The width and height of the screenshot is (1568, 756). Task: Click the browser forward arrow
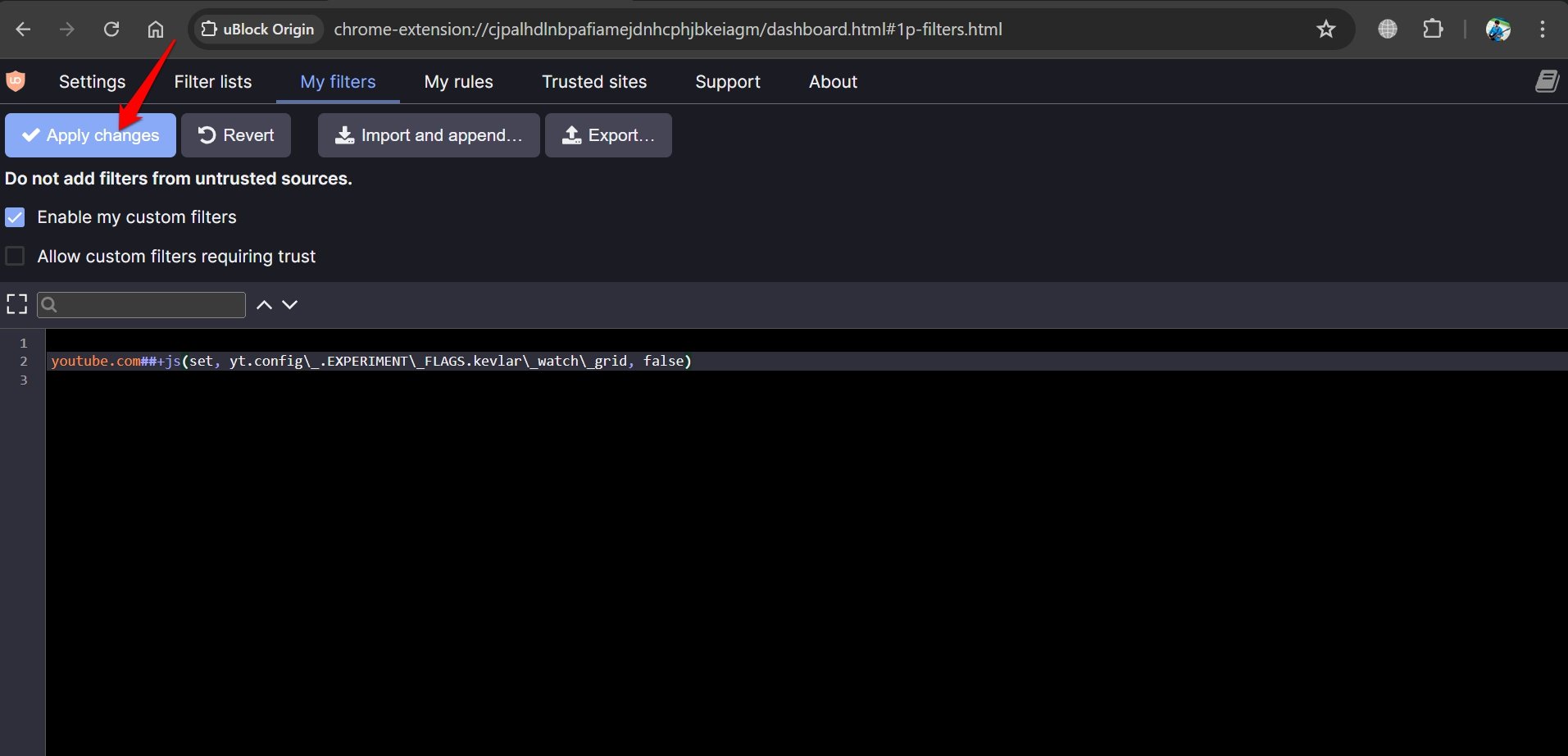coord(67,30)
